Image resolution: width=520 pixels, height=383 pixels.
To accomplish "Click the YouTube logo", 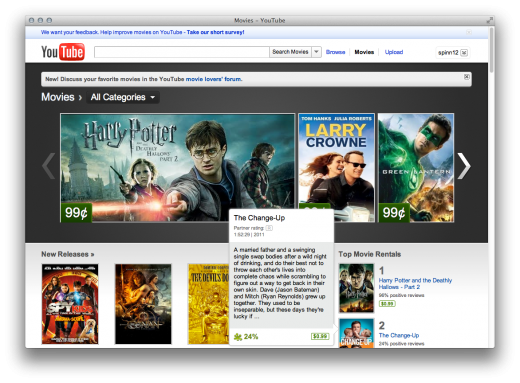I will point(63,52).
